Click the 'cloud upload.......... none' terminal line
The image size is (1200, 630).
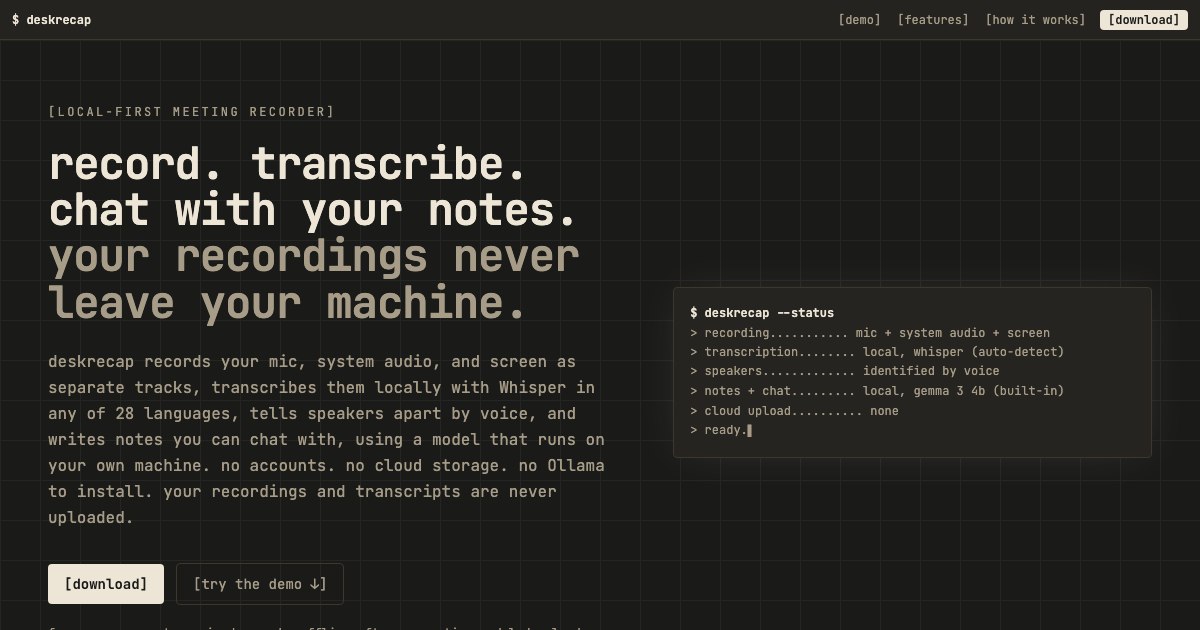tap(794, 411)
